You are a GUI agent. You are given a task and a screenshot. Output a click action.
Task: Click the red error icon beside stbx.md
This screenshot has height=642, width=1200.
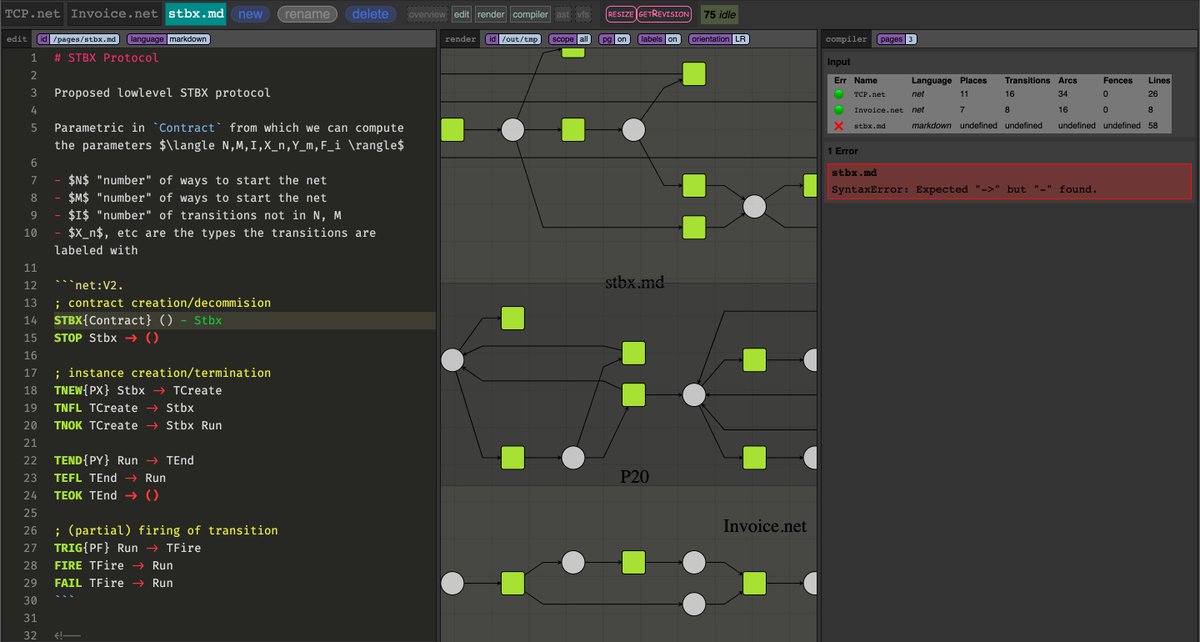[x=838, y=126]
